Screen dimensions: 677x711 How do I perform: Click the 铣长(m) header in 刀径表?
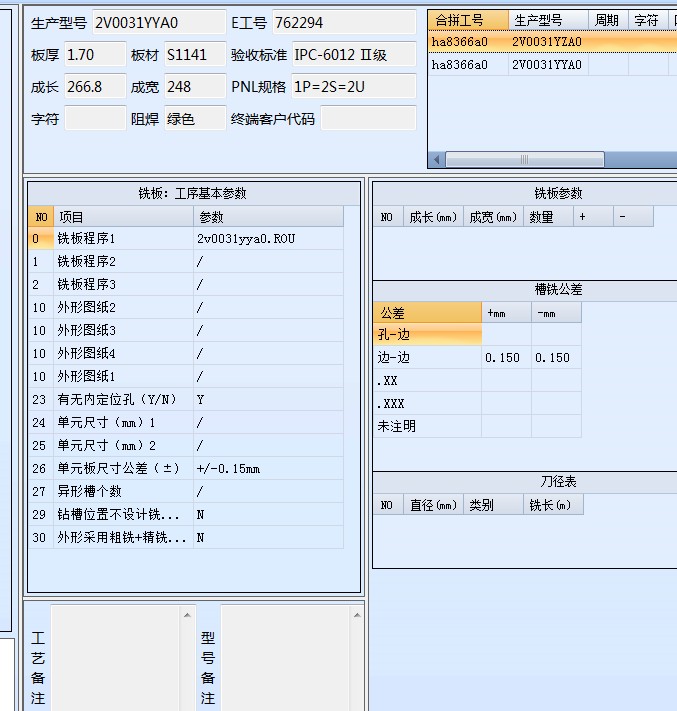coord(553,505)
